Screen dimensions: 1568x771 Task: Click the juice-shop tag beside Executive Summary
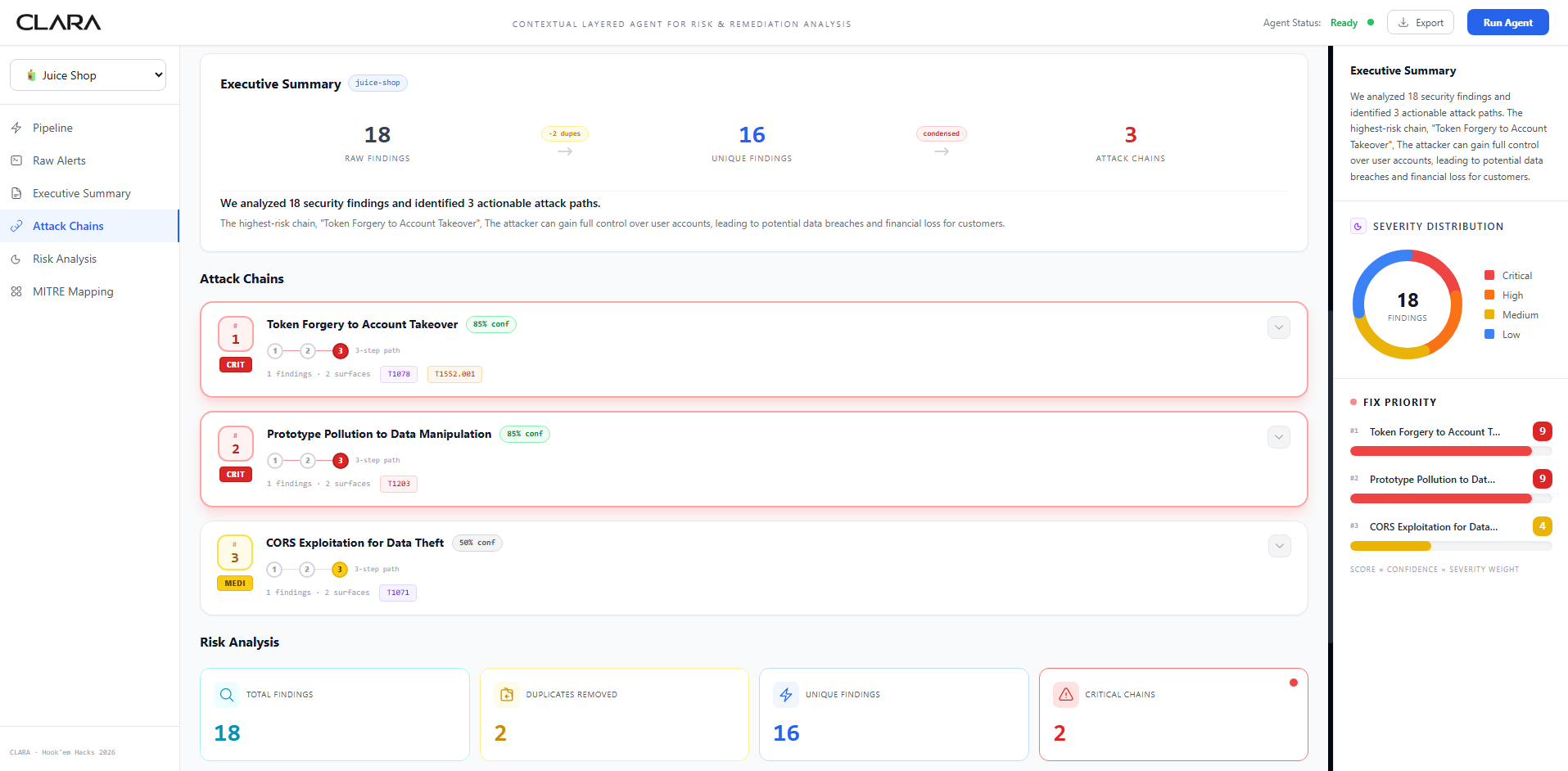377,83
